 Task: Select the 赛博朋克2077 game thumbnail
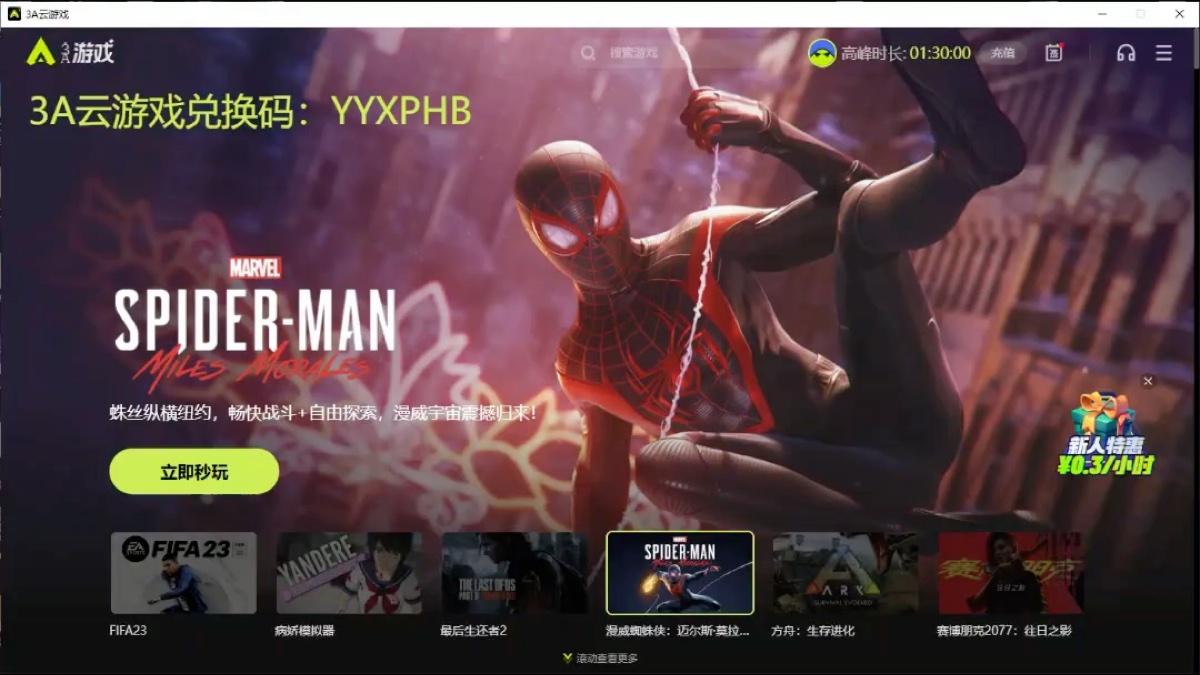(x=1011, y=573)
